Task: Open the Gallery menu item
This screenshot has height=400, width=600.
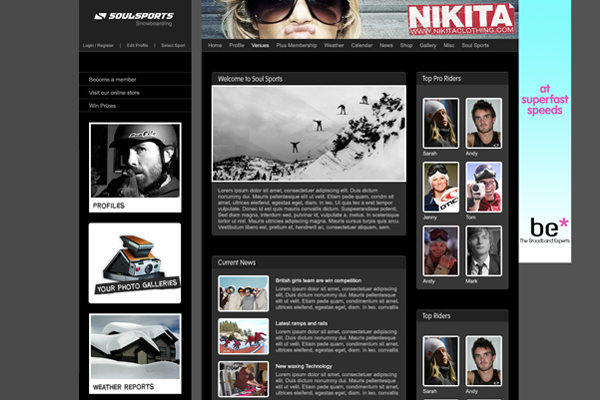Action: click(x=428, y=45)
